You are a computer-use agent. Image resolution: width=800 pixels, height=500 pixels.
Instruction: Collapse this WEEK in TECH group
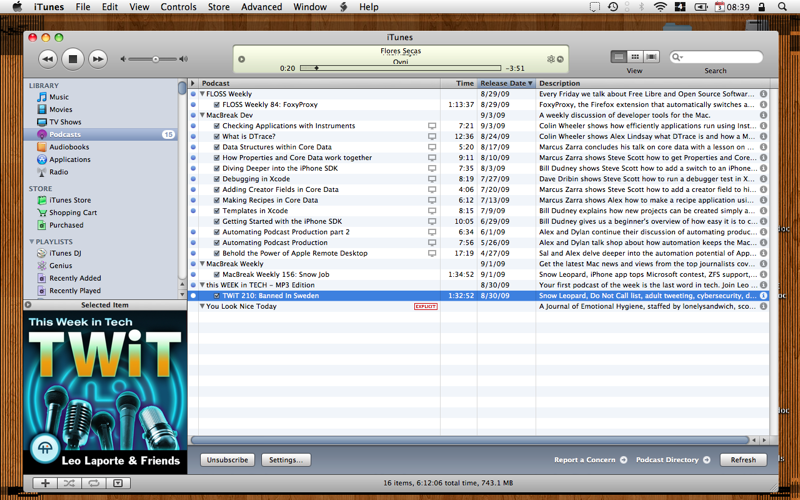coord(203,285)
